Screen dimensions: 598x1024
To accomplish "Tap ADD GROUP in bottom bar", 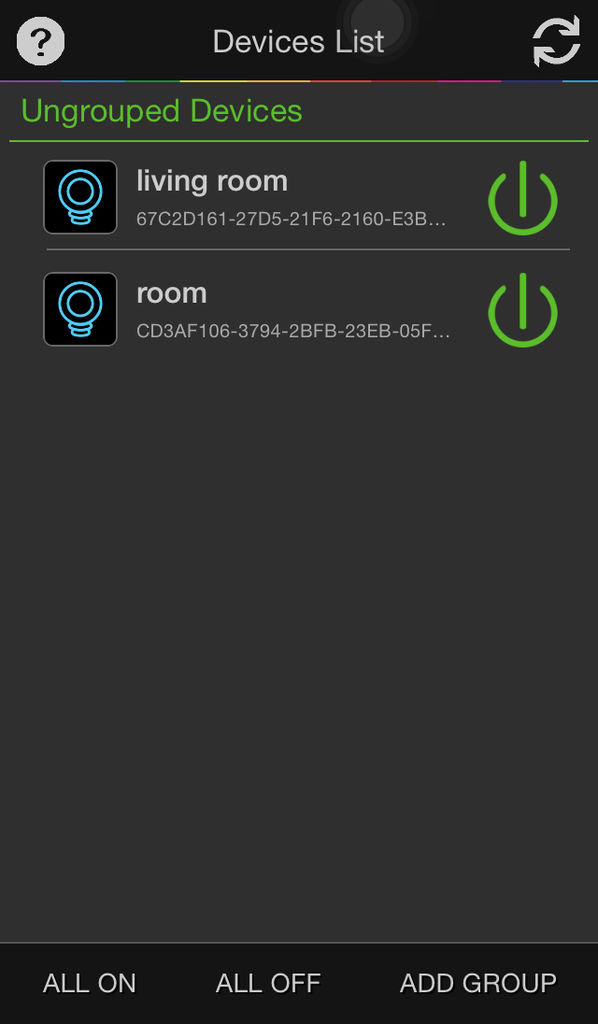I will click(478, 983).
